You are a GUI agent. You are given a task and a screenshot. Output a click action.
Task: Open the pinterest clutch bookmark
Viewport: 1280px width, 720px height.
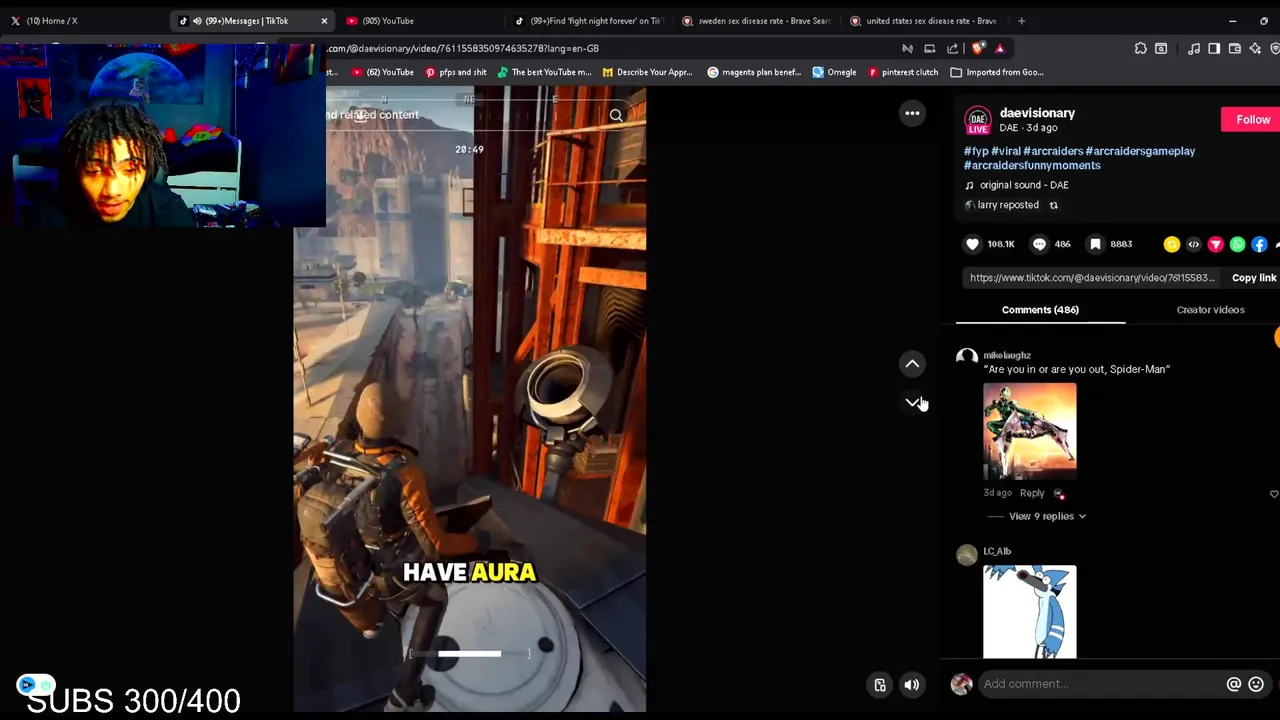tap(903, 72)
